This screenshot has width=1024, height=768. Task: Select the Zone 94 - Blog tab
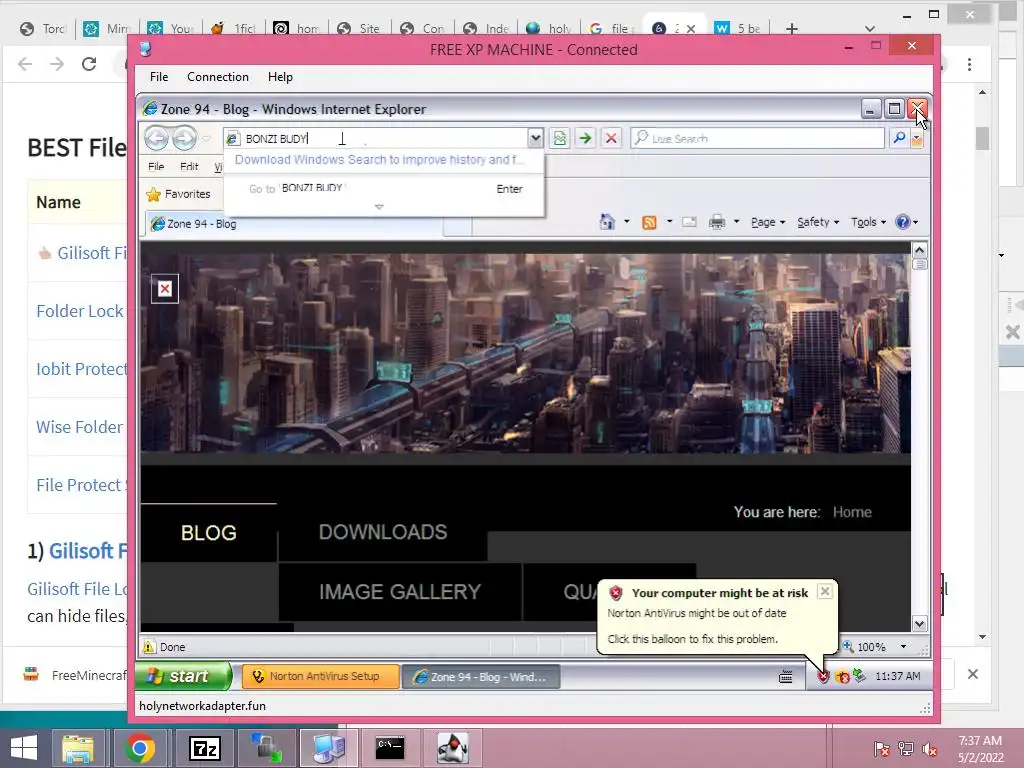coord(294,224)
